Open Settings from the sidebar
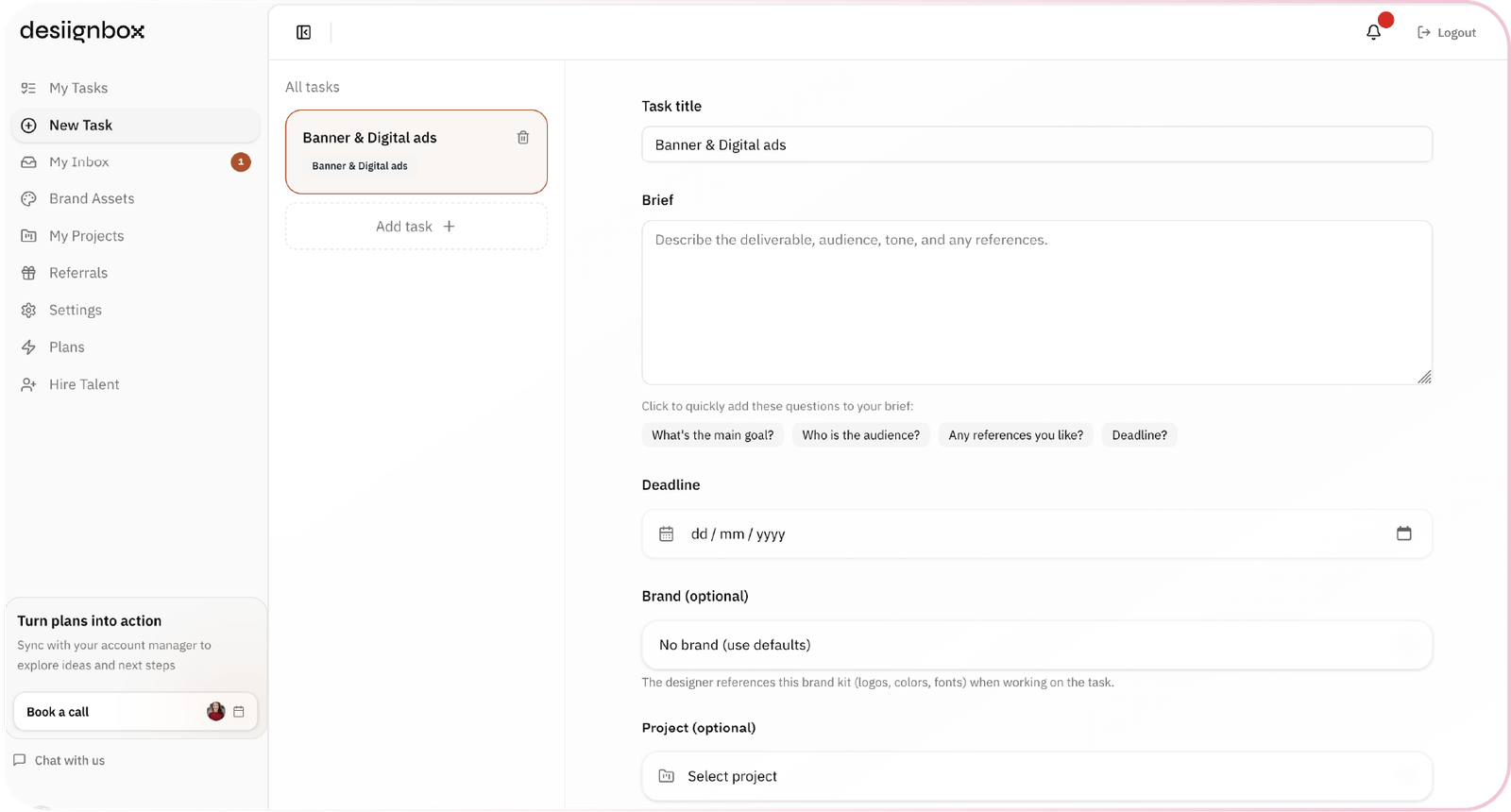1511x812 pixels. click(x=135, y=310)
